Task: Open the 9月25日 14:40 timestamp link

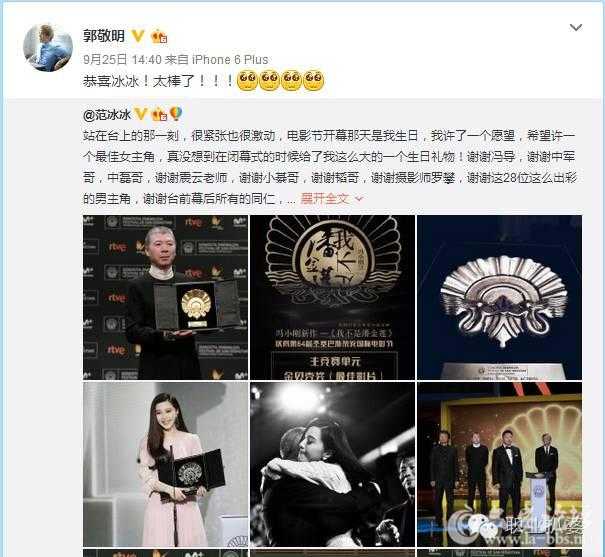Action: [122, 59]
